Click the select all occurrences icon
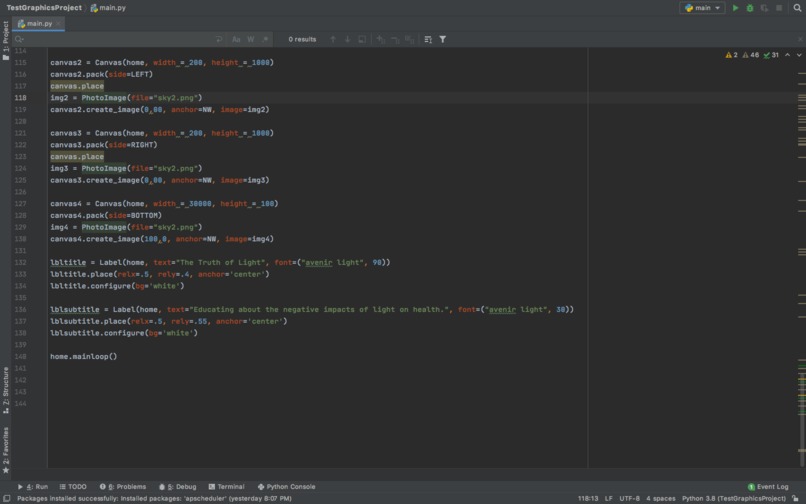The width and height of the screenshot is (806, 504). [x=362, y=39]
